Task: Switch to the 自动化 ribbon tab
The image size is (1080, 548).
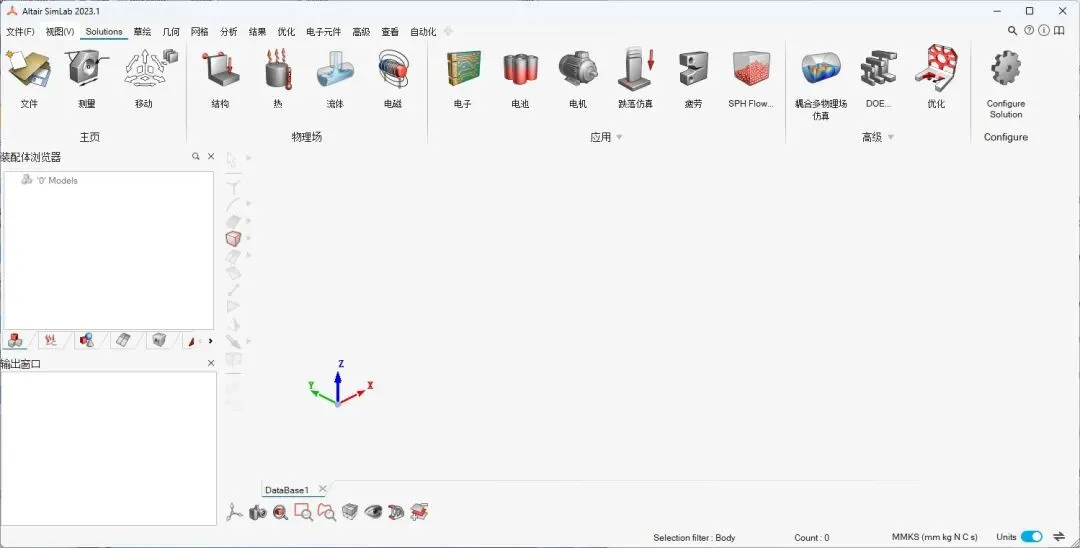Action: point(423,32)
